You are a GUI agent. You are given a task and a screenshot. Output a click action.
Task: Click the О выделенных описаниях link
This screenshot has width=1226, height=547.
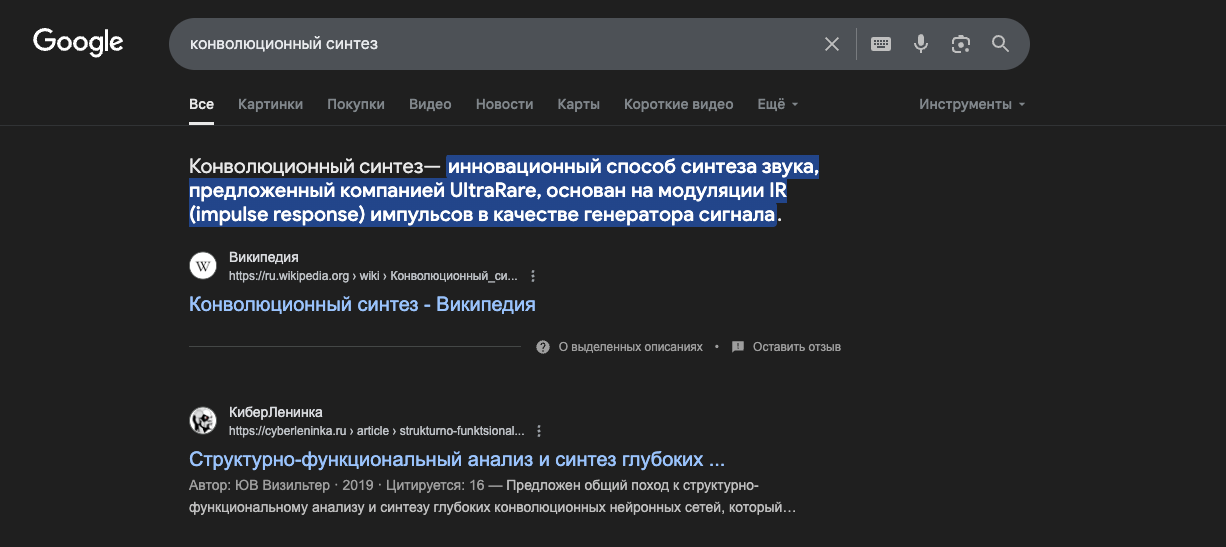(630, 347)
